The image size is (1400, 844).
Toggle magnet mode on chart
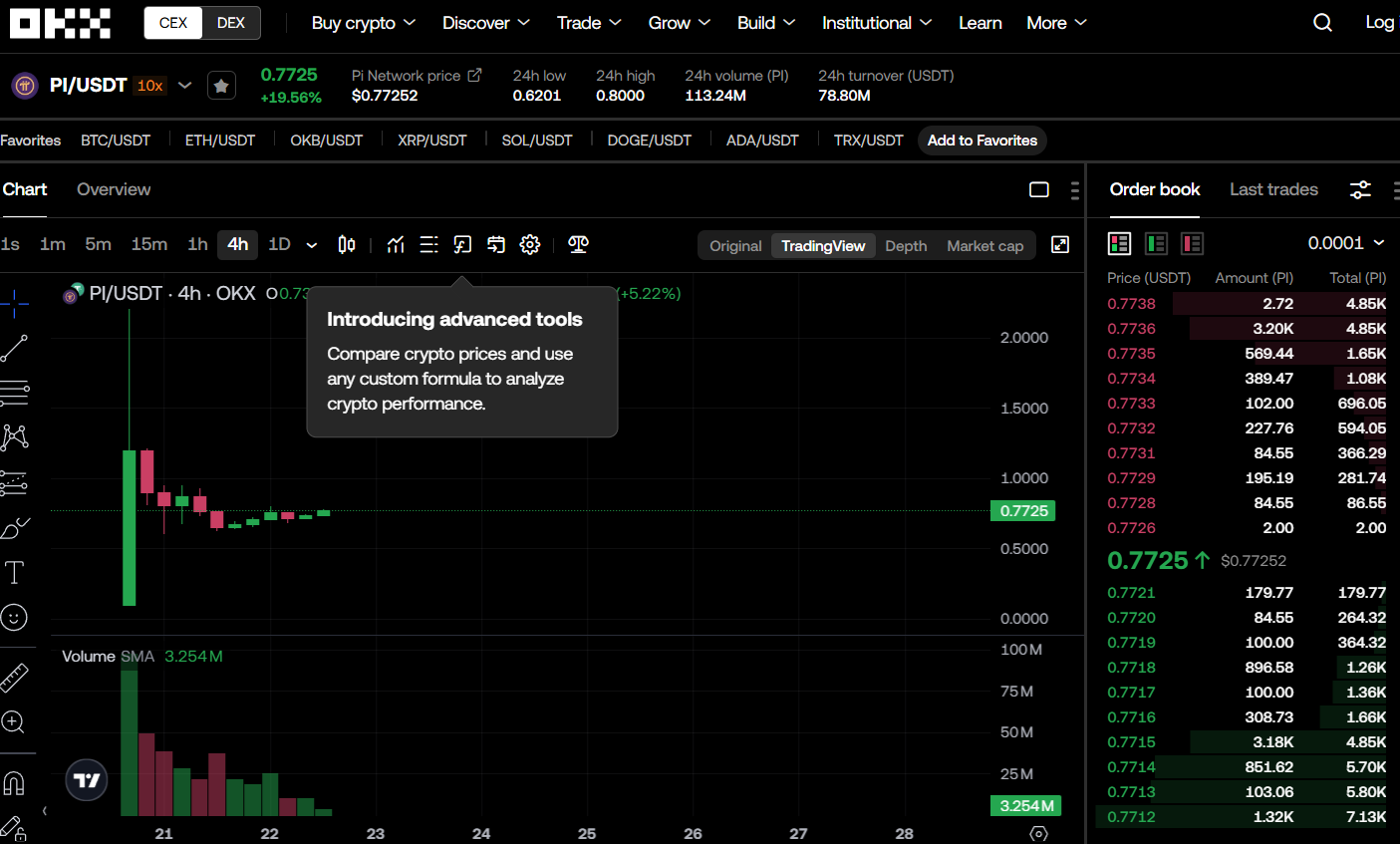pyautogui.click(x=14, y=784)
